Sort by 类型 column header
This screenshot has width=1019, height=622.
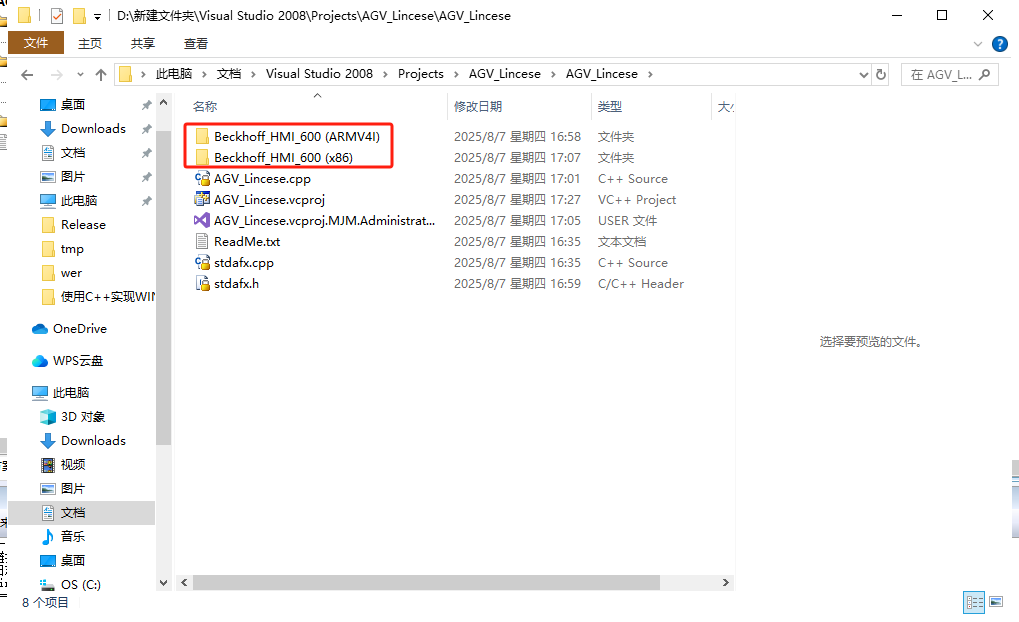click(x=610, y=107)
